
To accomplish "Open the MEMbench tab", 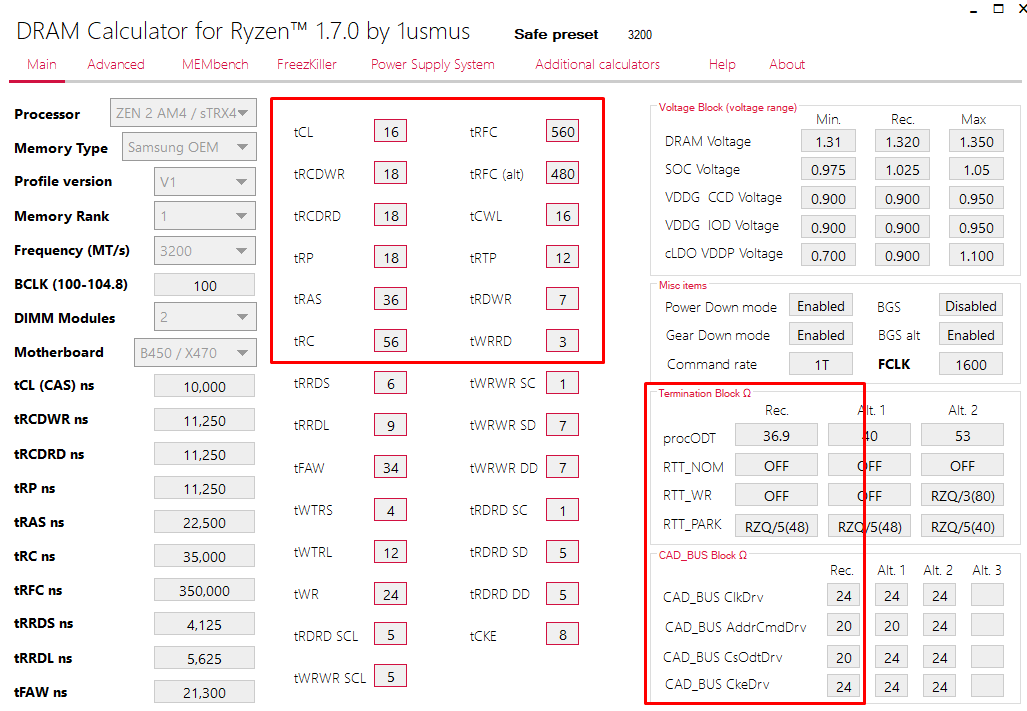I will click(215, 64).
